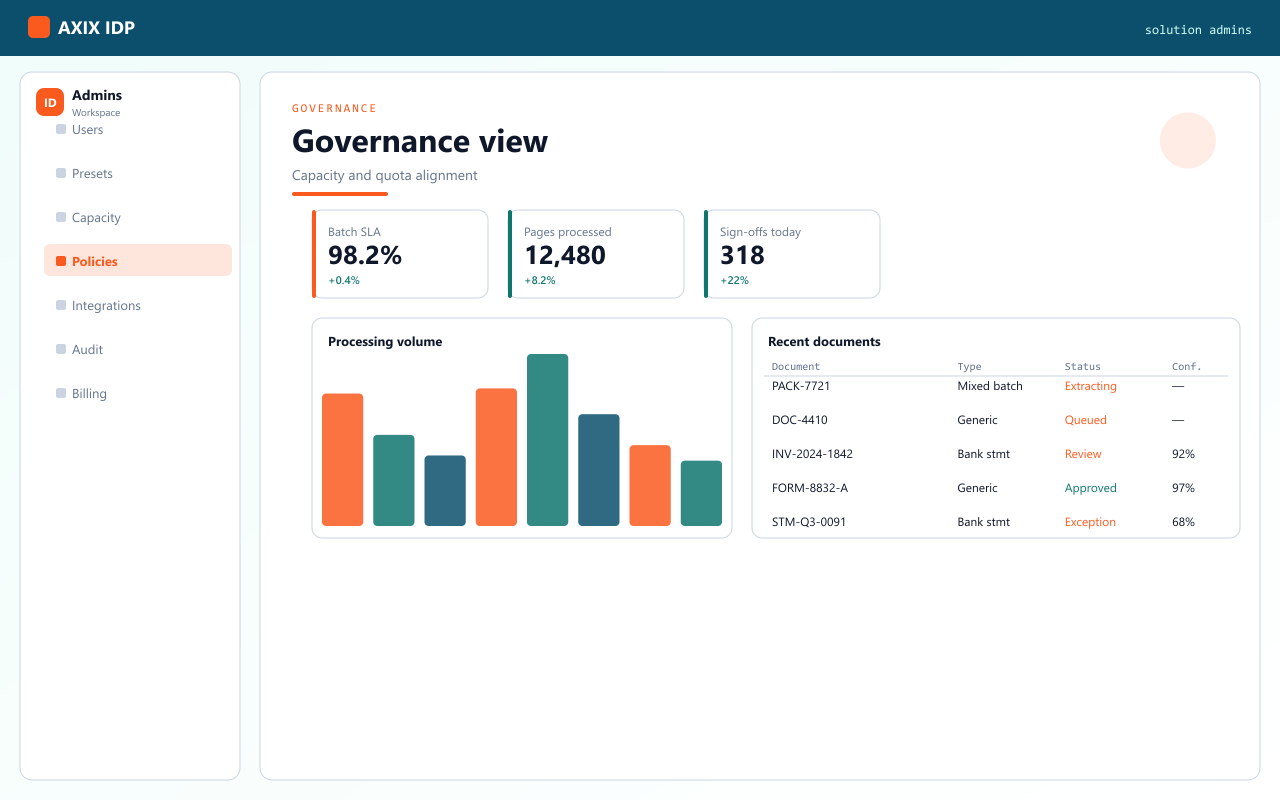This screenshot has height=800, width=1280.
Task: Click the tallest teal bar in Processing volume
Action: click(547, 440)
